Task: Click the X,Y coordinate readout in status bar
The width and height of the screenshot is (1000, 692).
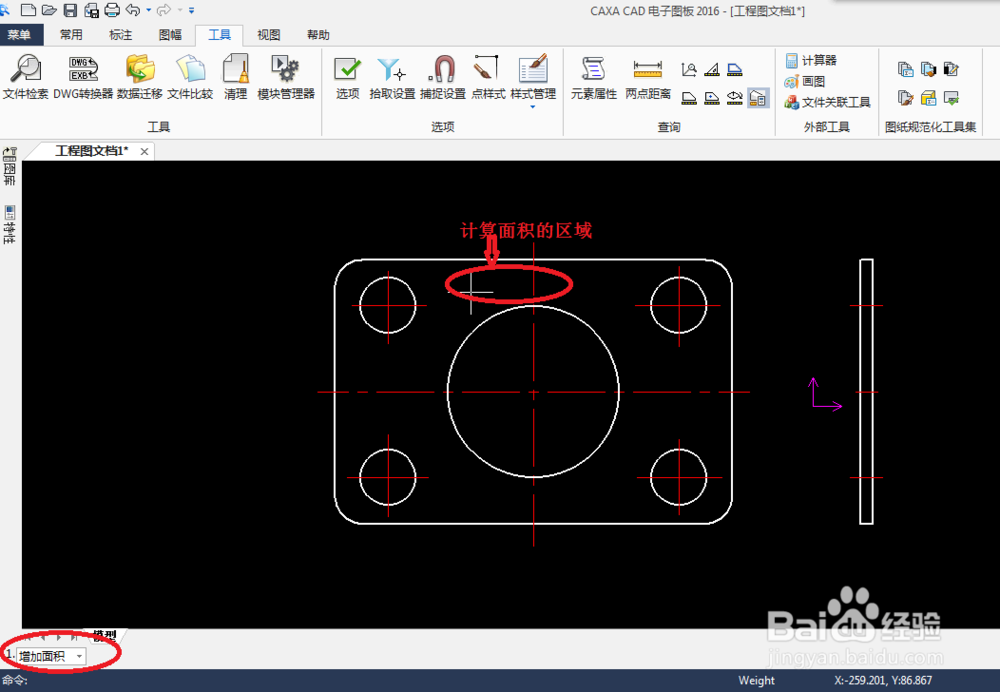Action: (883, 681)
